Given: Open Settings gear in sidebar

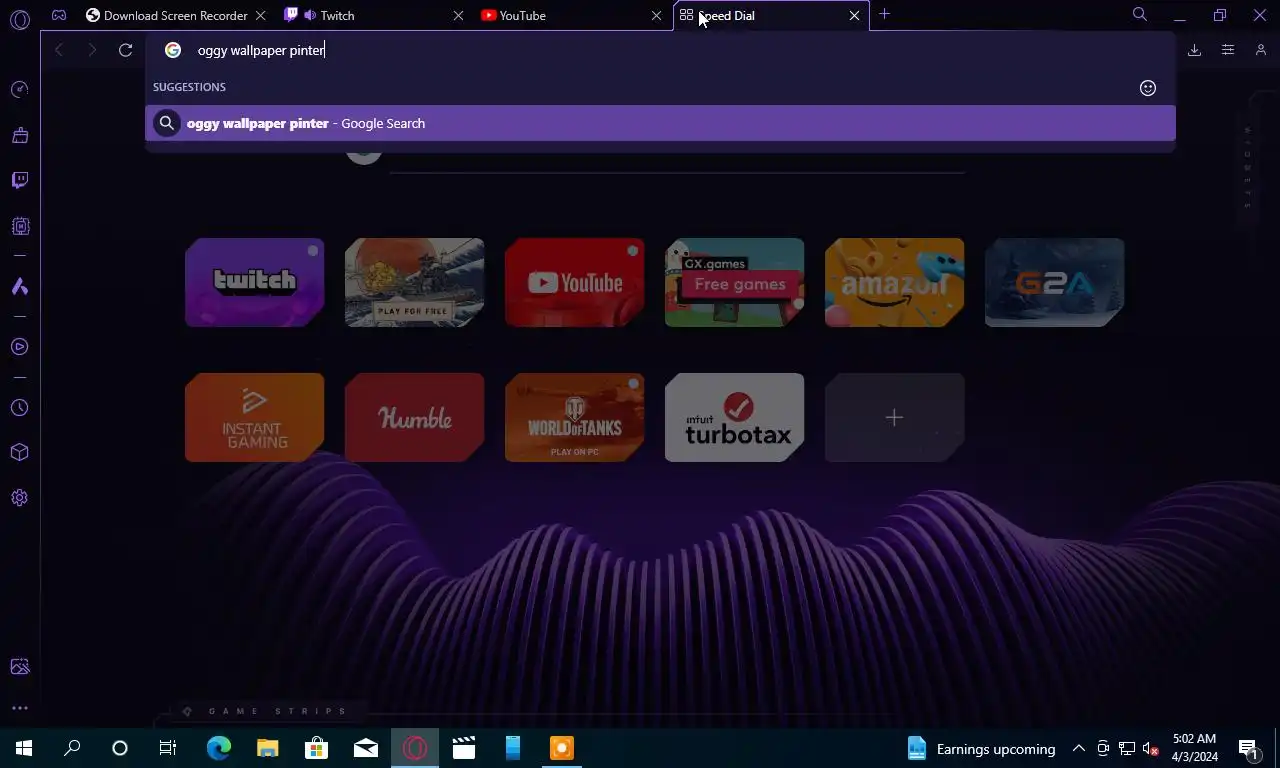Looking at the screenshot, I should [x=20, y=498].
